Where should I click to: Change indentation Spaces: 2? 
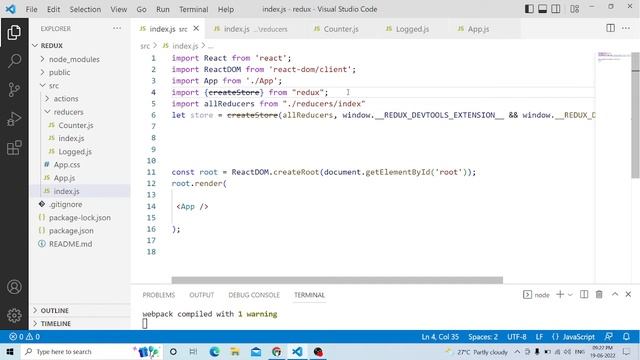pos(483,337)
